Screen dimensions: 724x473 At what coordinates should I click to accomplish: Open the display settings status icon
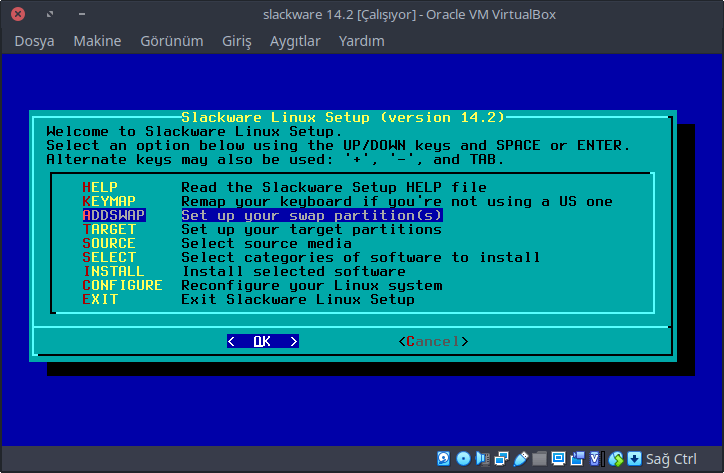pyautogui.click(x=558, y=459)
